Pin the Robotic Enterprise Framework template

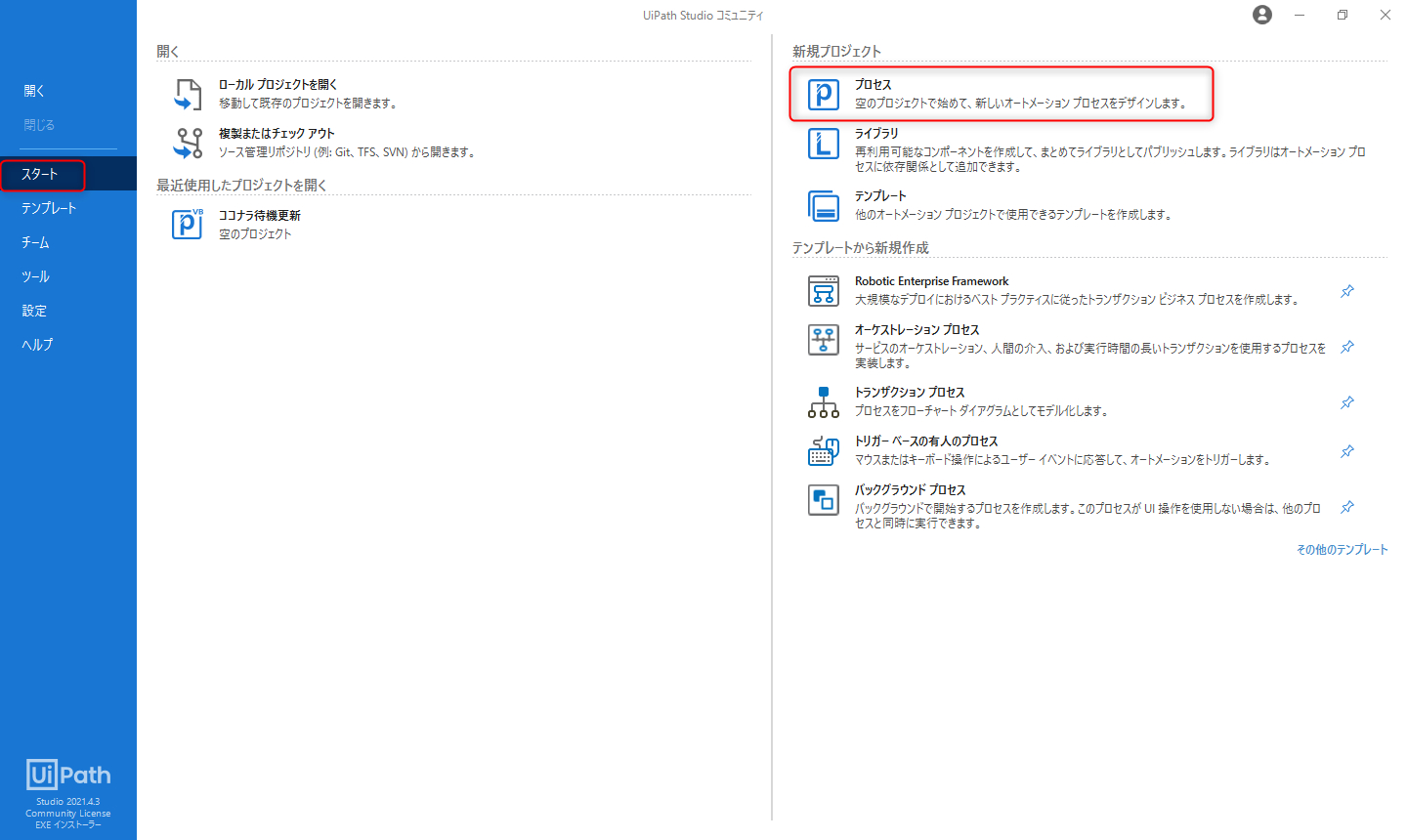point(1347,291)
